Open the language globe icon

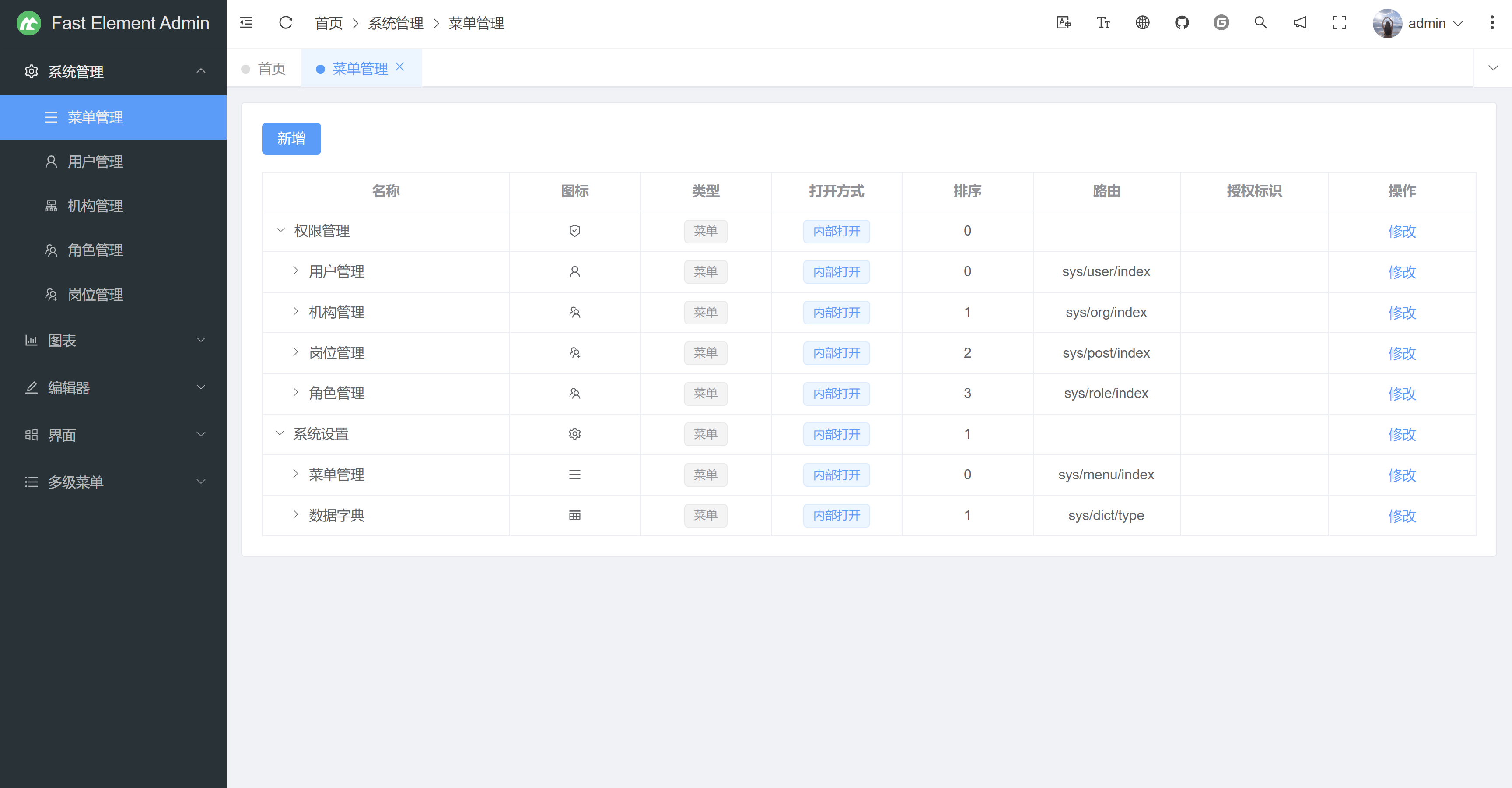tap(1142, 23)
